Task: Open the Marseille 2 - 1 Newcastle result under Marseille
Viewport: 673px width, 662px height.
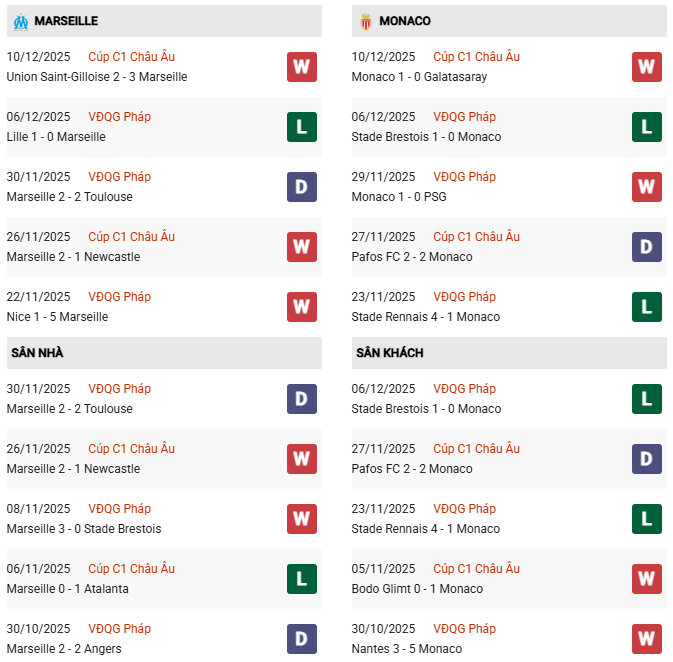Action: pos(73,257)
